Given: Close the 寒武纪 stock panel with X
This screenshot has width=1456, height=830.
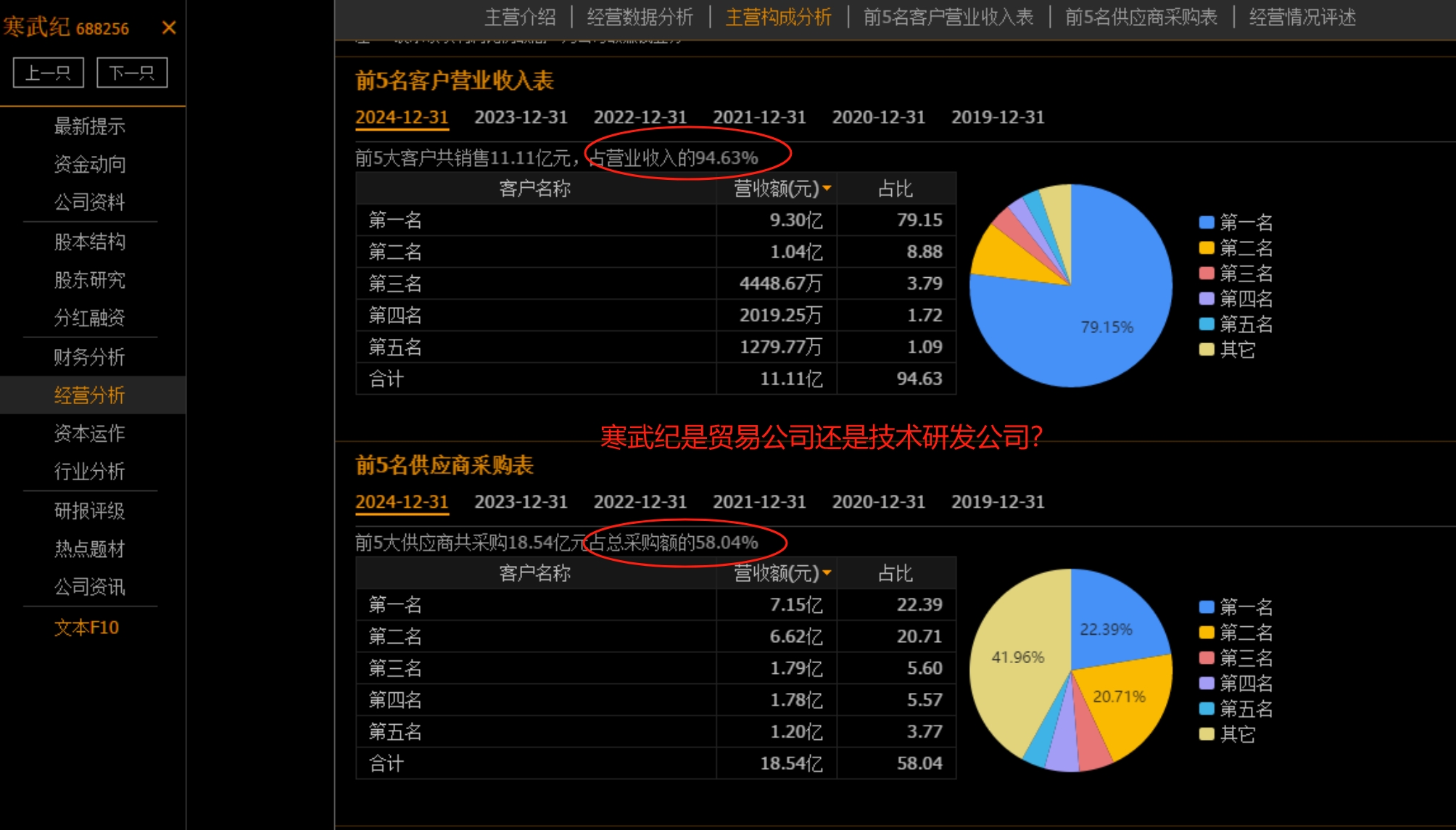Looking at the screenshot, I should pyautogui.click(x=169, y=28).
